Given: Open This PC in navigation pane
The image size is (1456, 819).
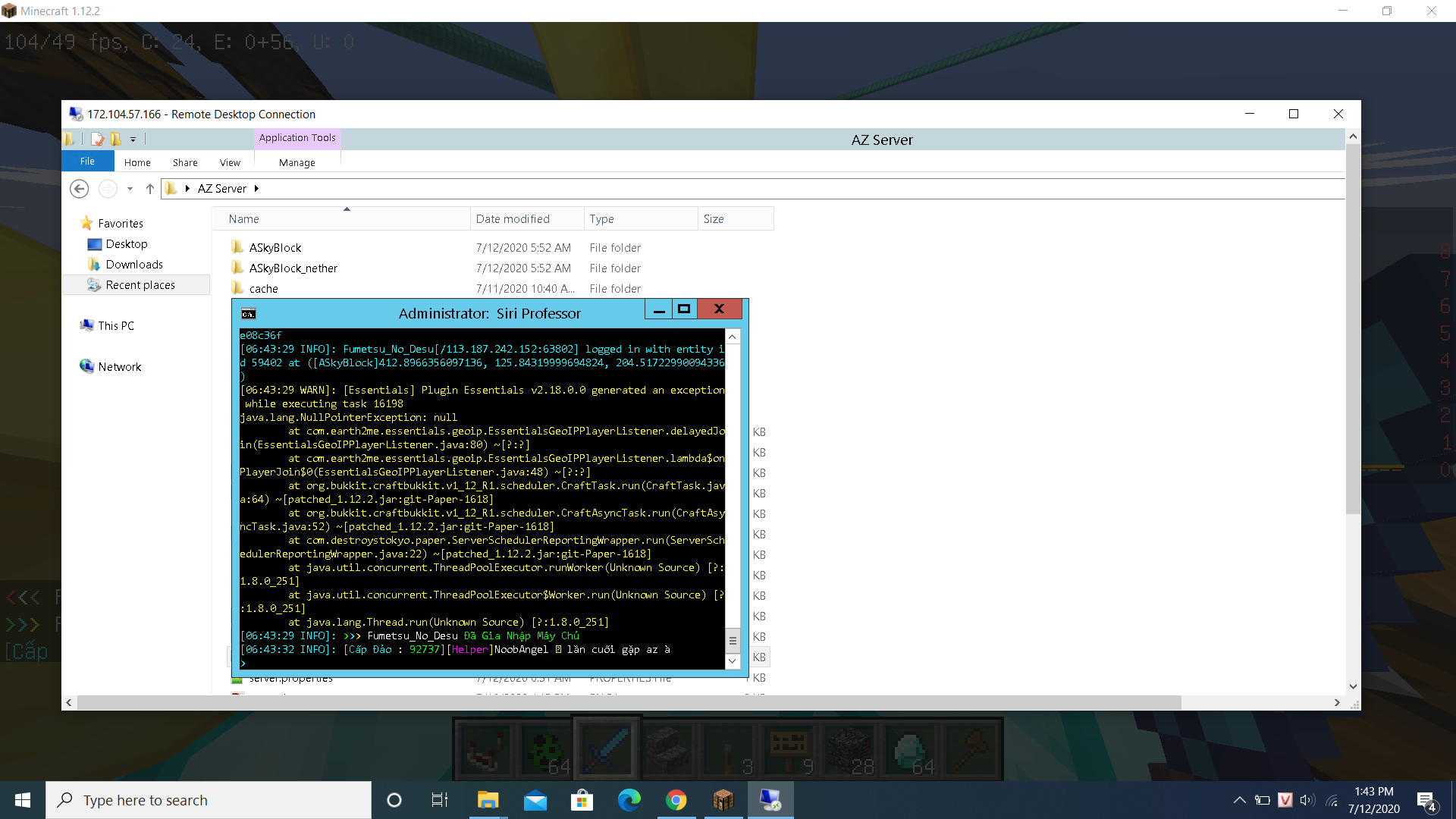Looking at the screenshot, I should click(116, 325).
